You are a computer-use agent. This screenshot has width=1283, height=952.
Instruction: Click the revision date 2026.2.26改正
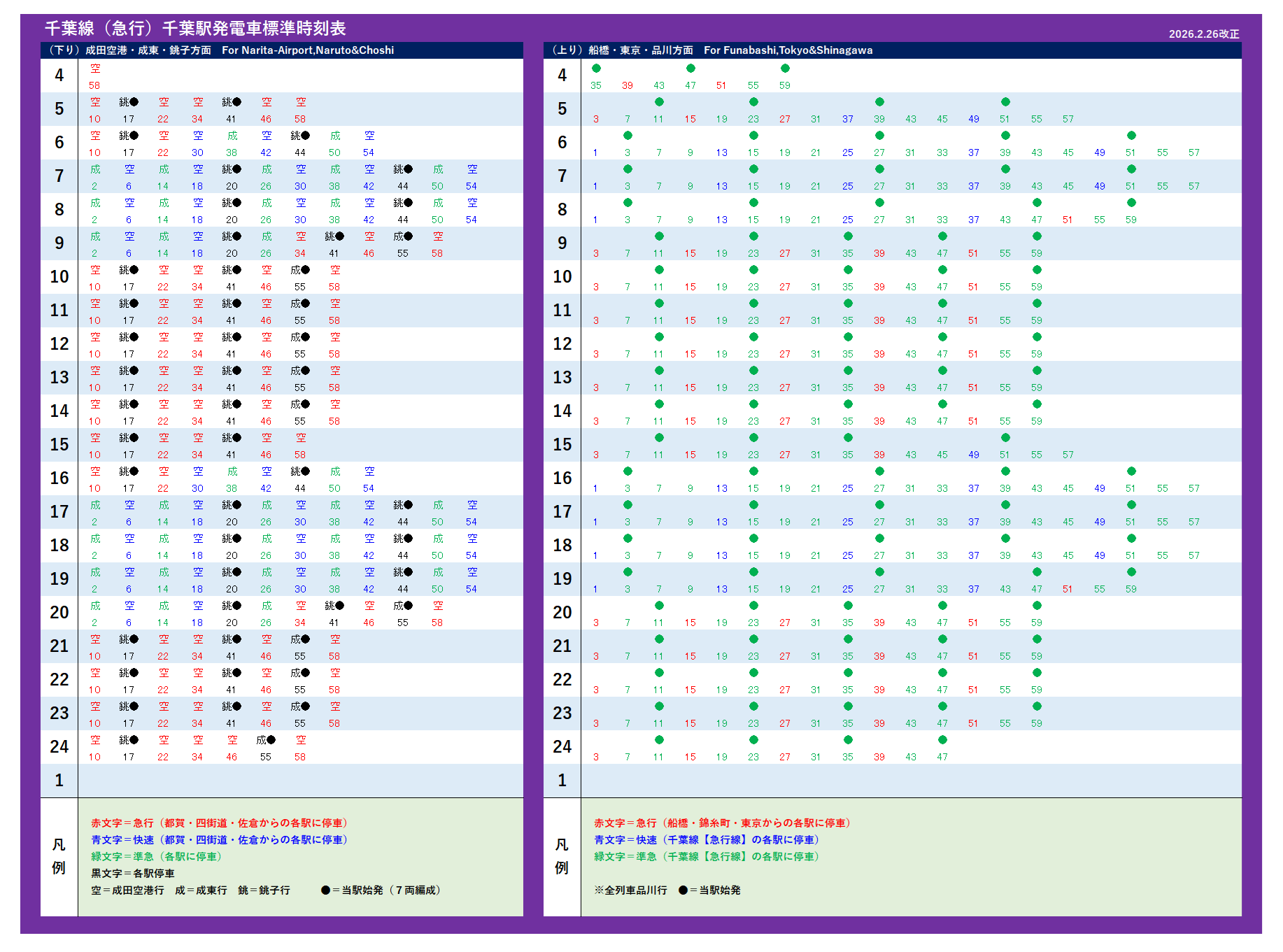(1203, 34)
